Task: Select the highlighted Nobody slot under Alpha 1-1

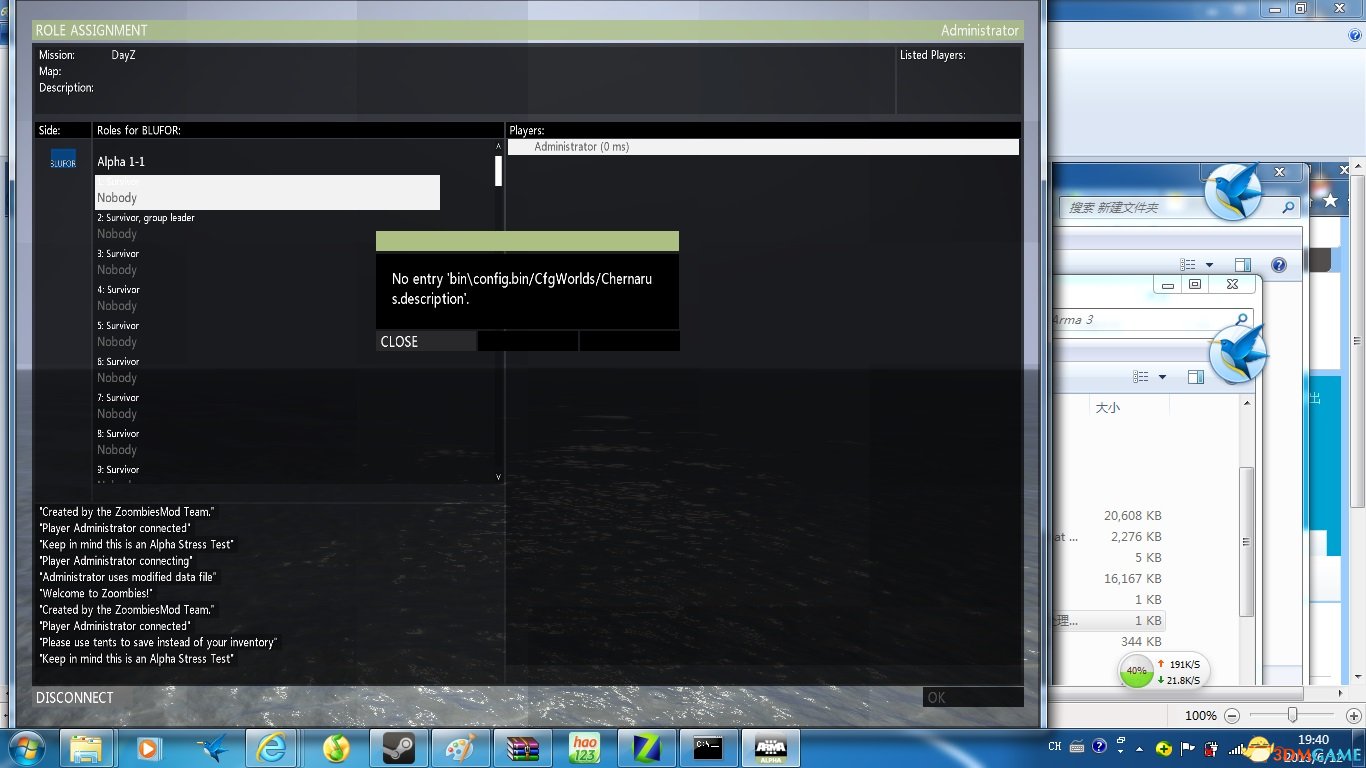Action: (267, 192)
